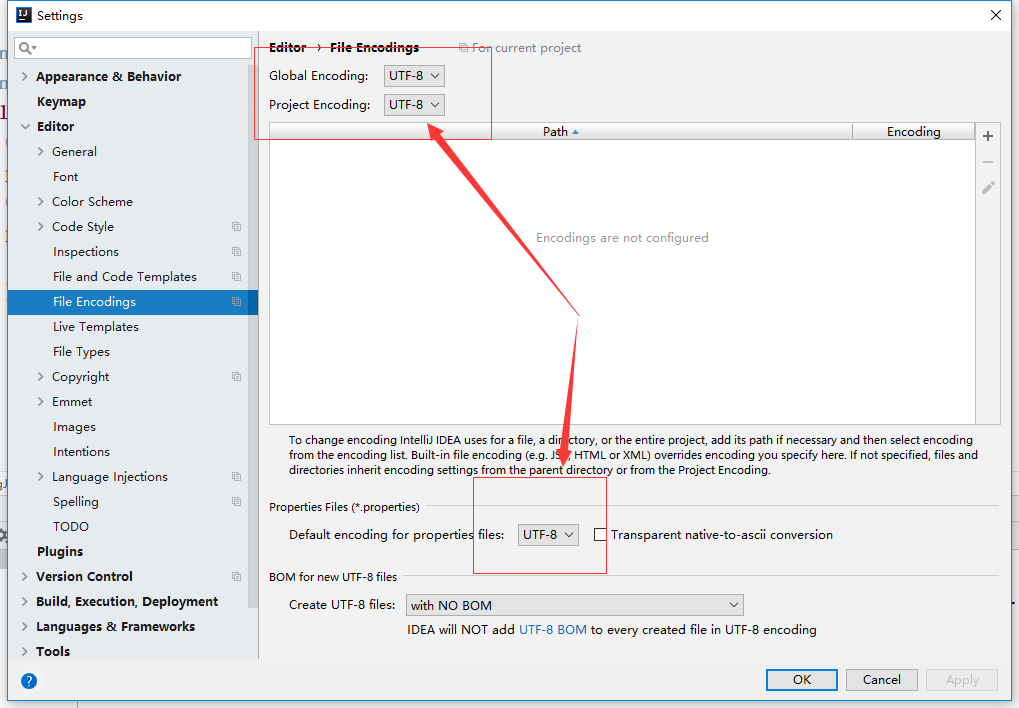Click project icon next to Version Control
The width and height of the screenshot is (1019, 708).
click(237, 576)
